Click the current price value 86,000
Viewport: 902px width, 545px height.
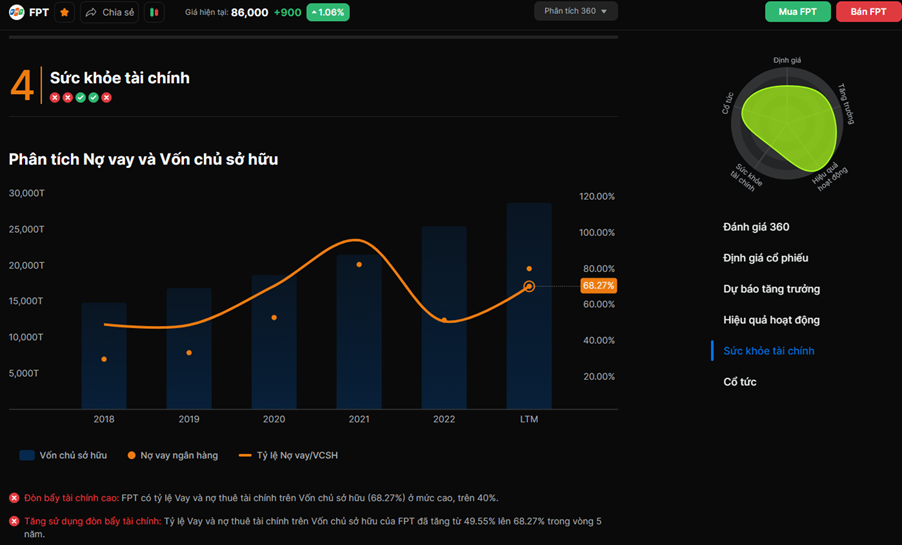pos(249,12)
